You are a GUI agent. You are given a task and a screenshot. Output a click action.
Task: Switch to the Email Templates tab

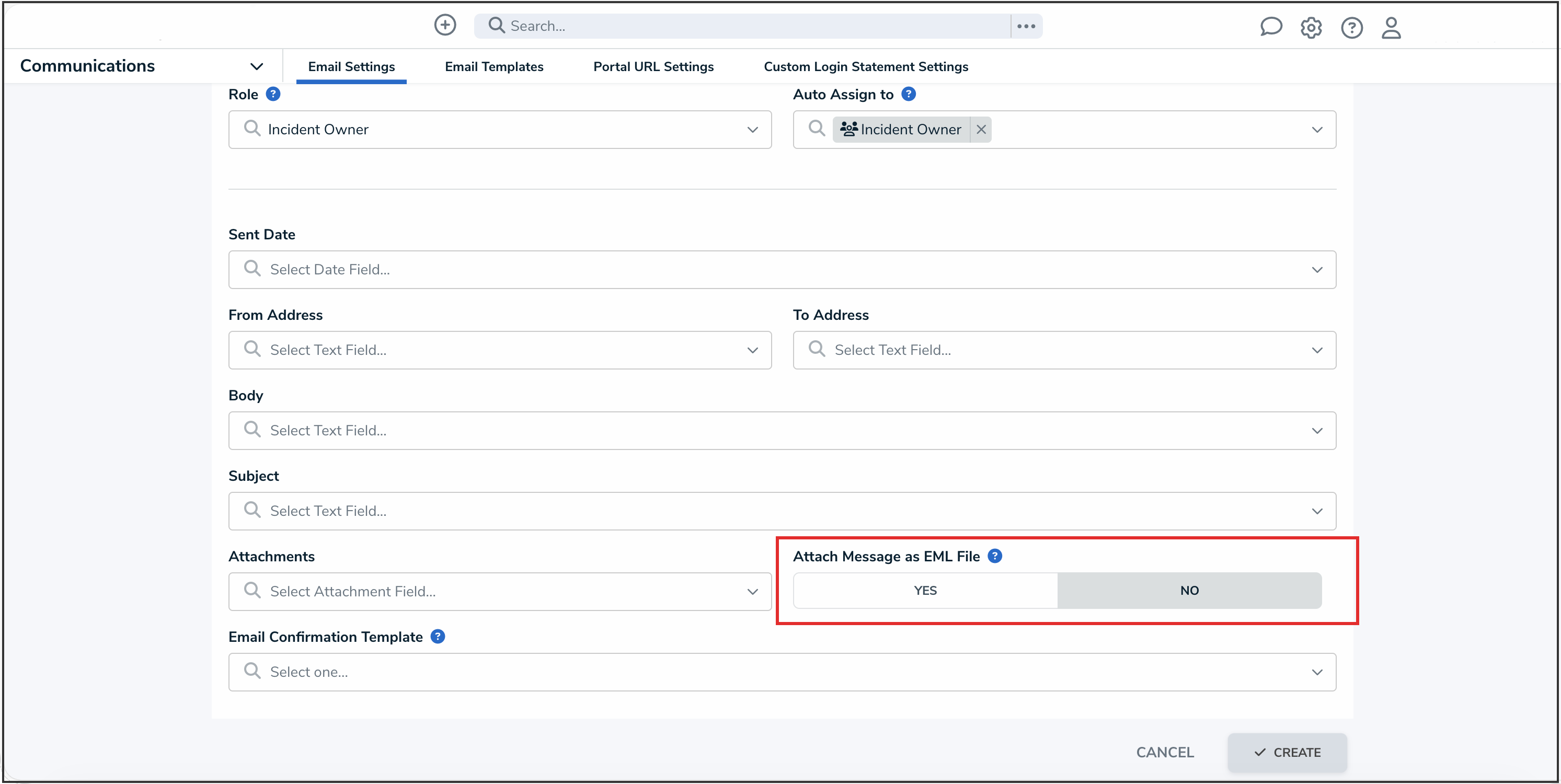pos(494,67)
